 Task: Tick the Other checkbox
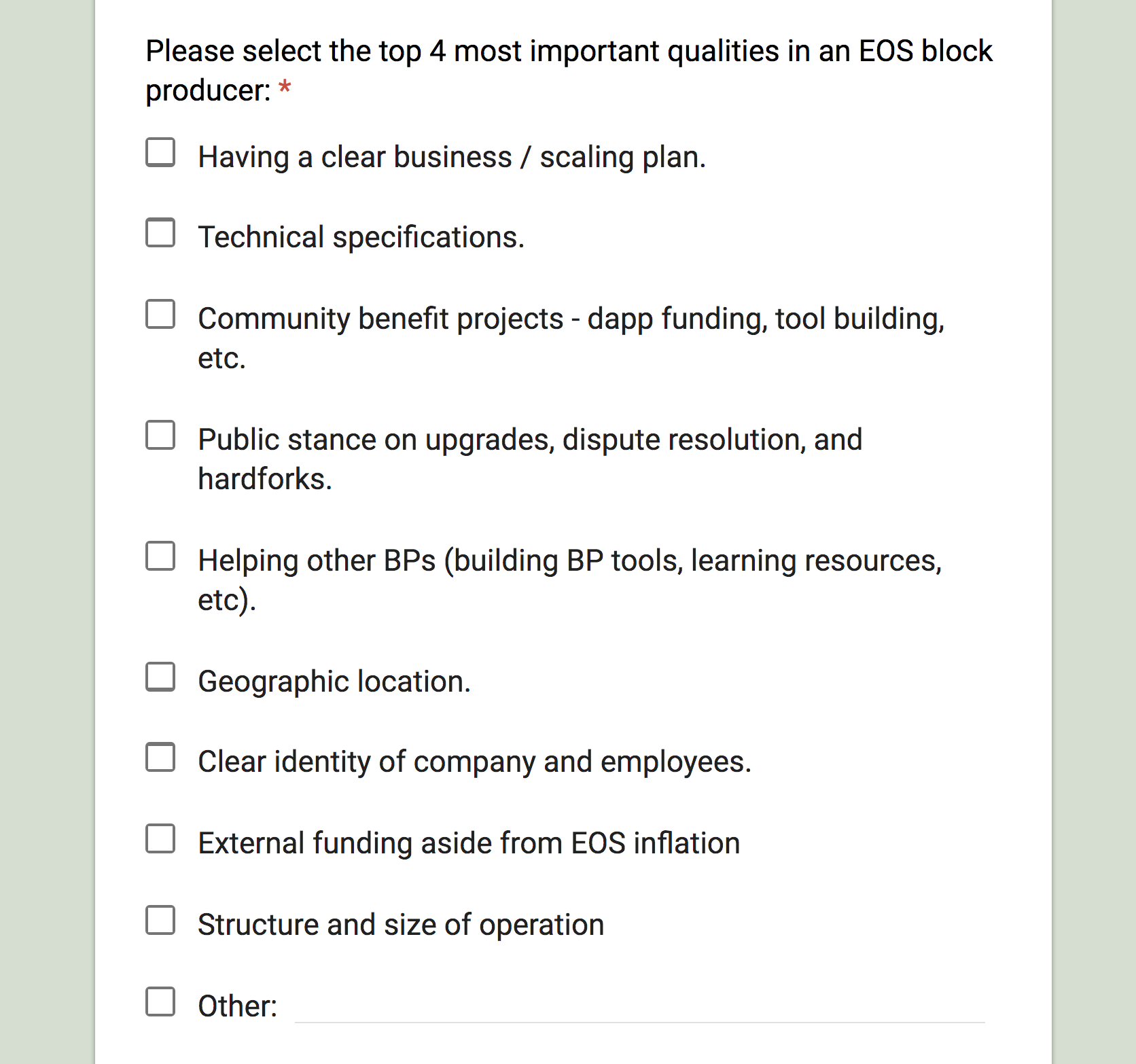160,1001
